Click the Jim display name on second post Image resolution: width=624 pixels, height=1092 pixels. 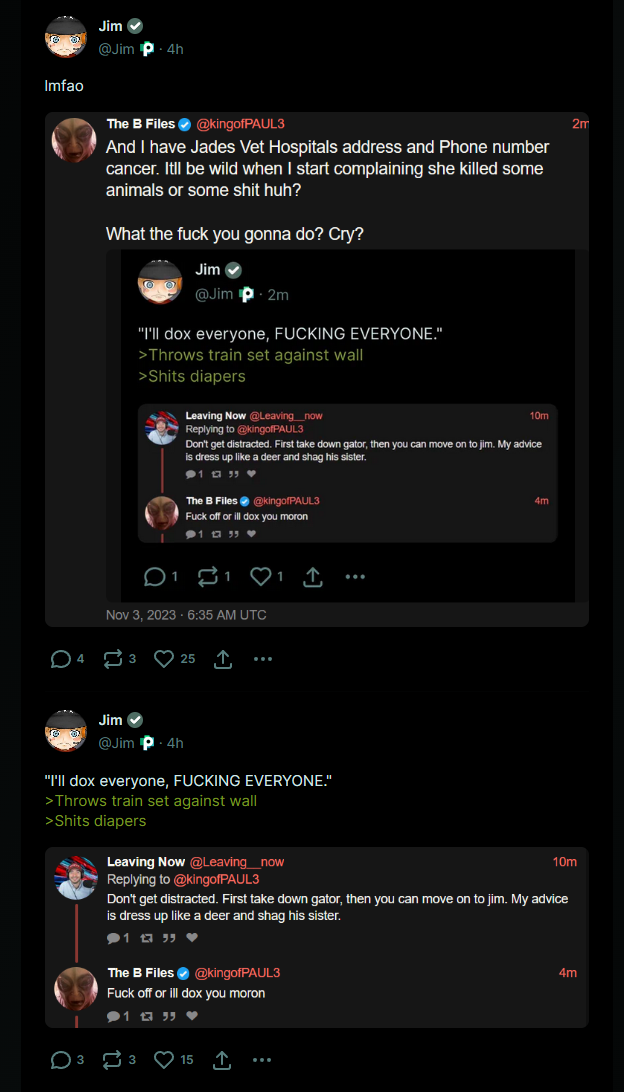(110, 720)
